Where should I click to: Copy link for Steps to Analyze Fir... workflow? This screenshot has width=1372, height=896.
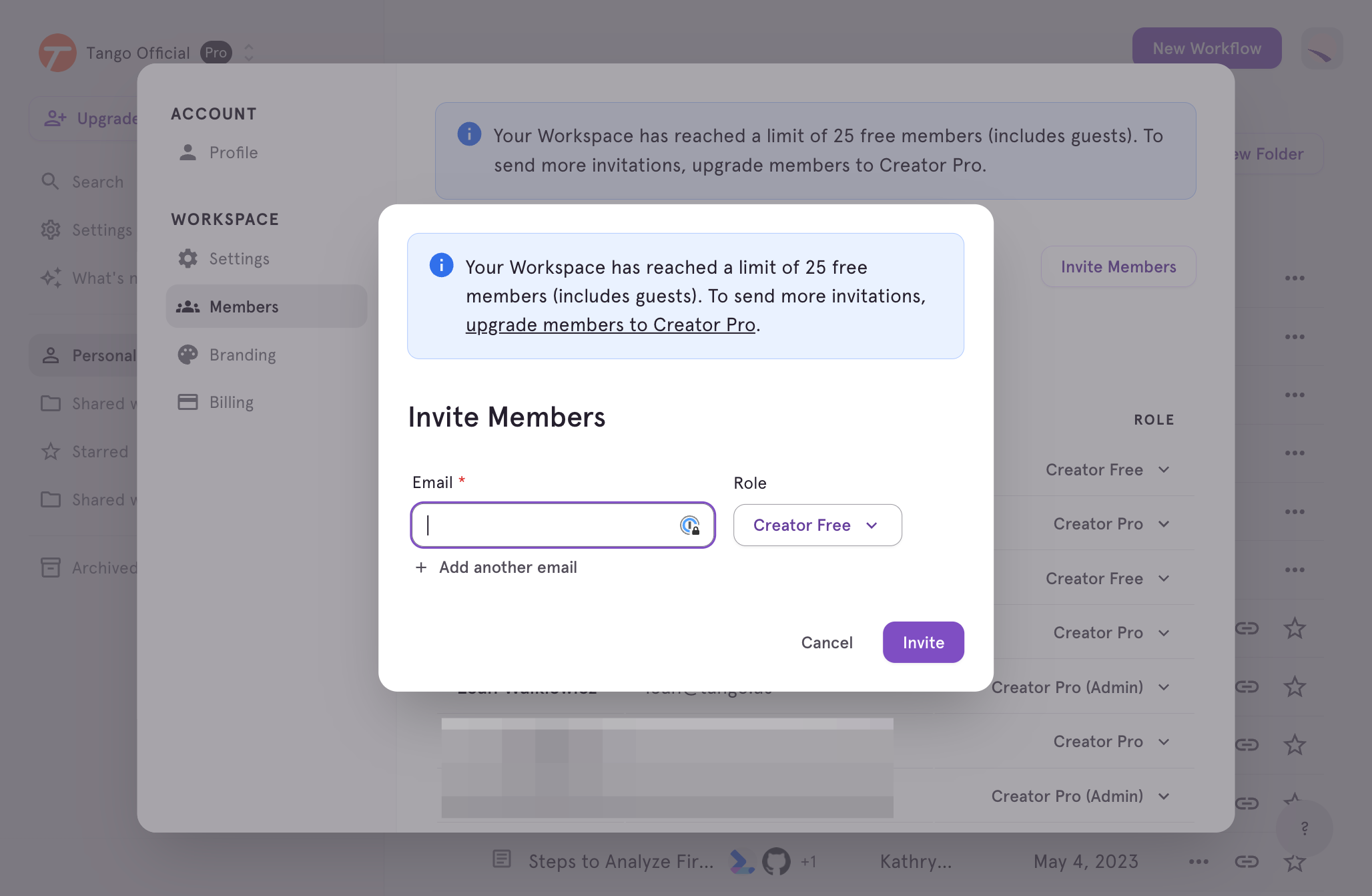point(1247,861)
